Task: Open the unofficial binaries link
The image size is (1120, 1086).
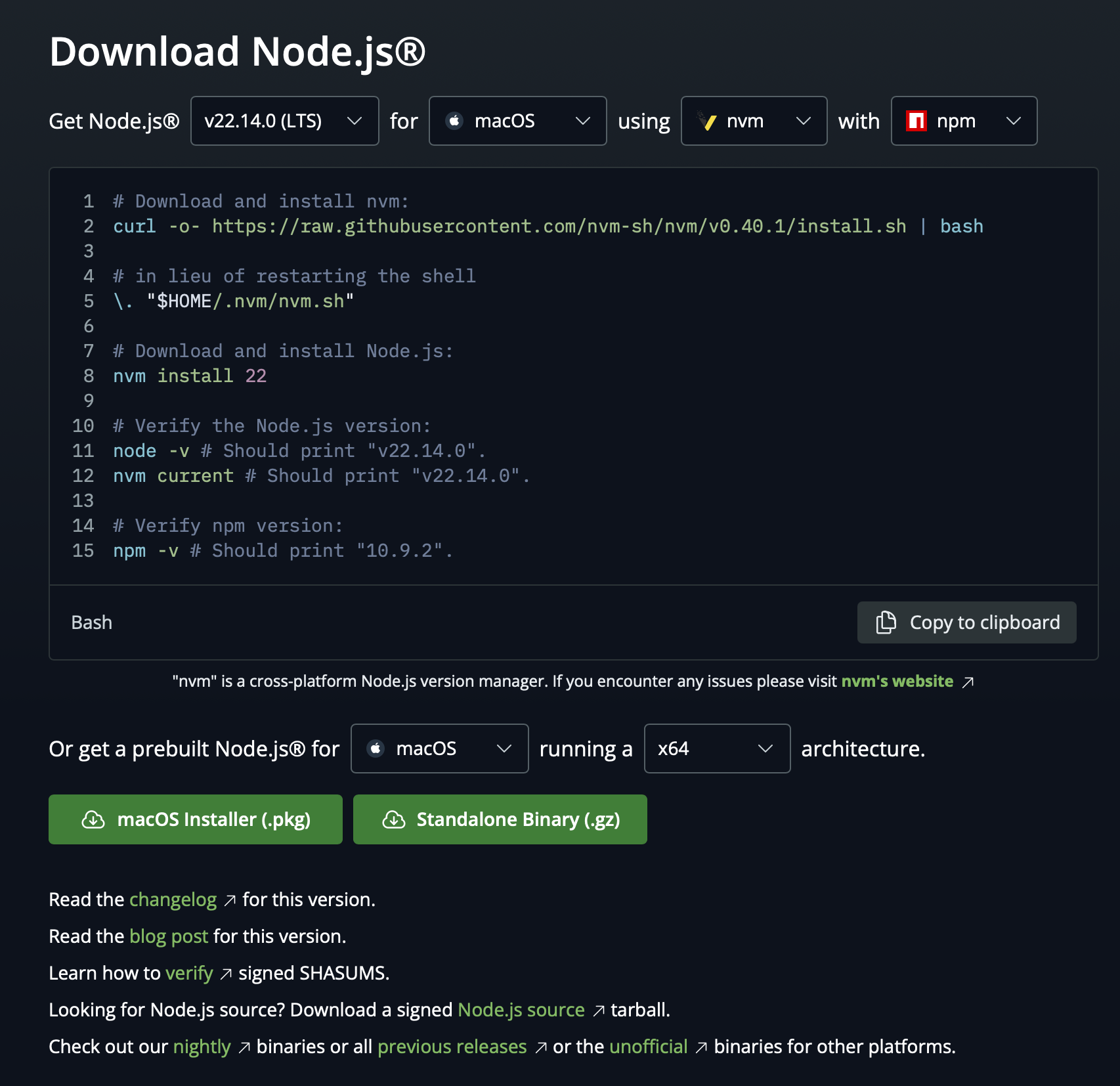Action: coord(649,1047)
